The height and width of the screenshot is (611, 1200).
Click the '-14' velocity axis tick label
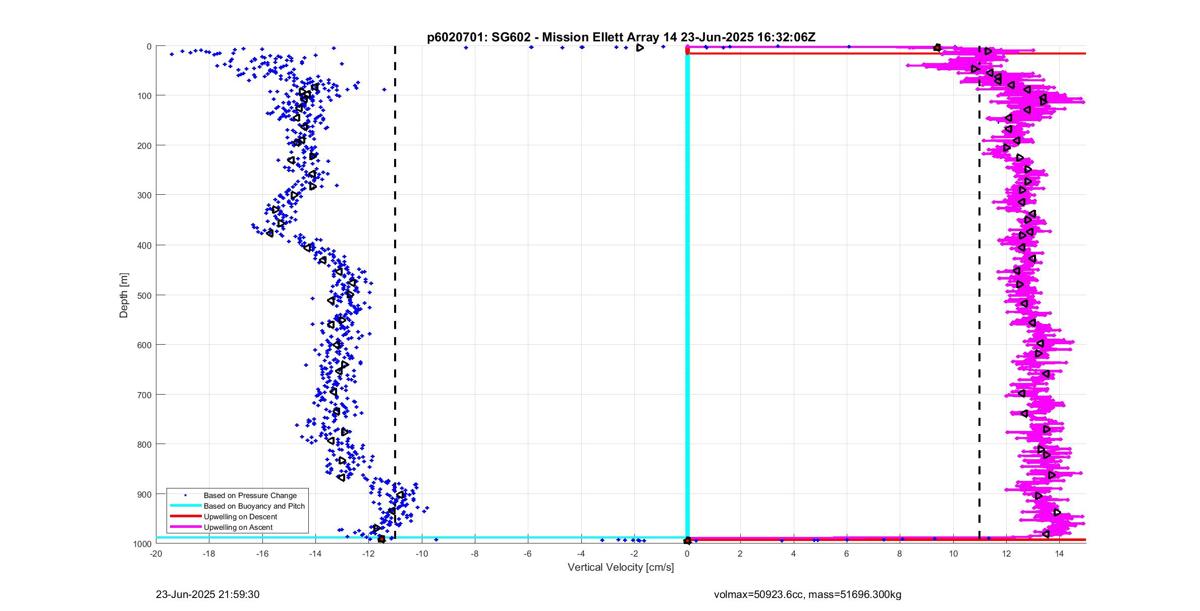[315, 553]
